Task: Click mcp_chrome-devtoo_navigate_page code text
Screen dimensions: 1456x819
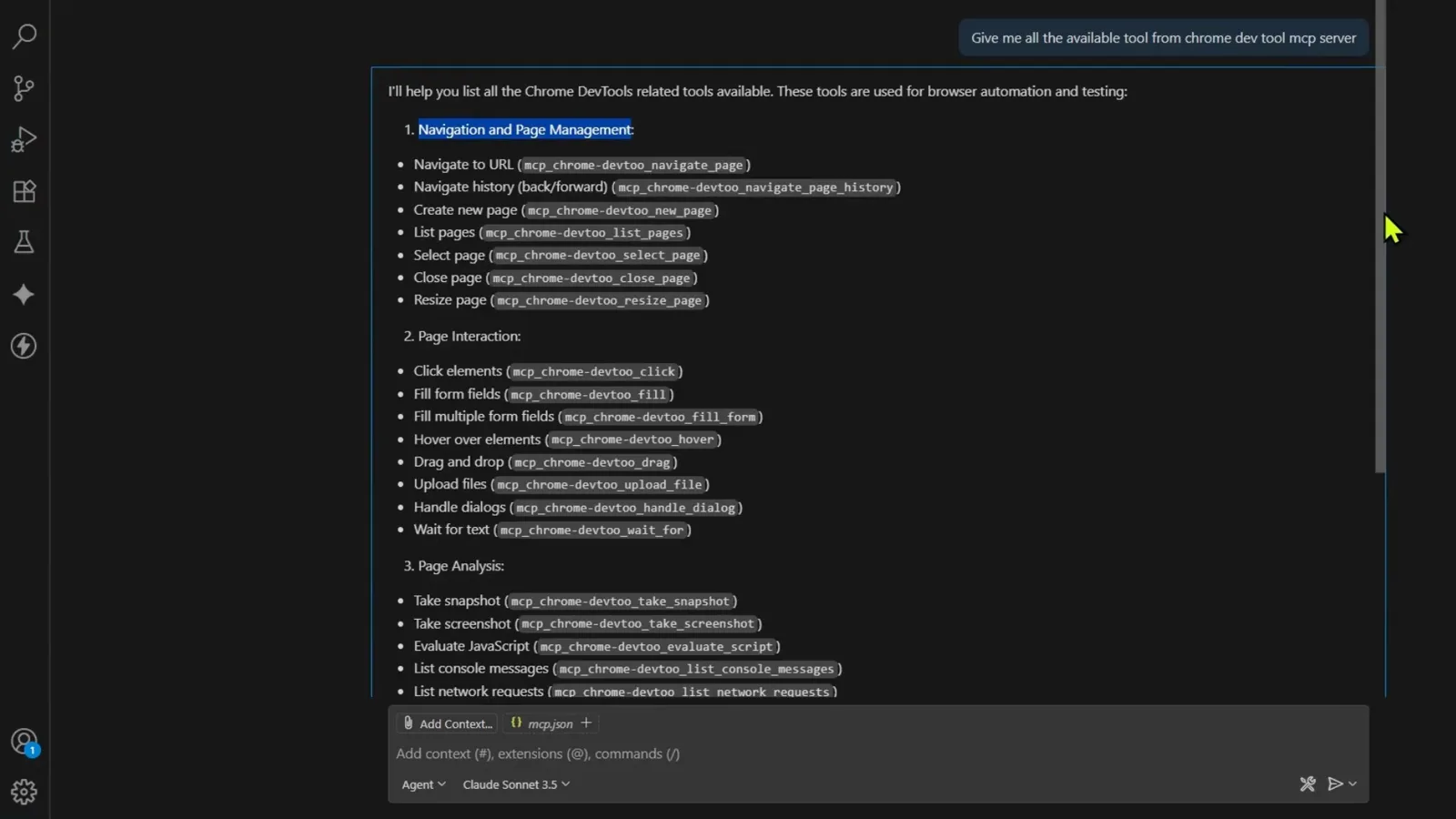Action: pyautogui.click(x=633, y=165)
